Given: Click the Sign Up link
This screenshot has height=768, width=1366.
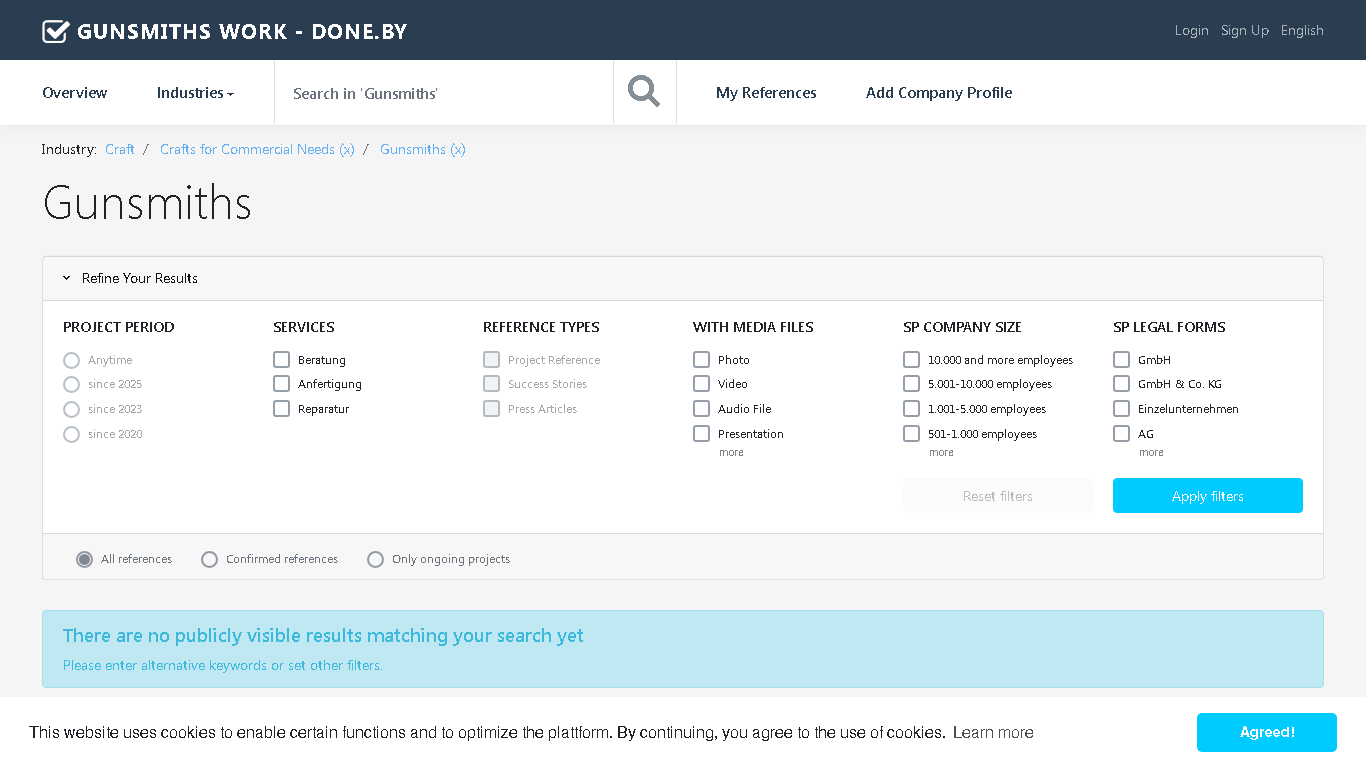Looking at the screenshot, I should (1245, 31).
